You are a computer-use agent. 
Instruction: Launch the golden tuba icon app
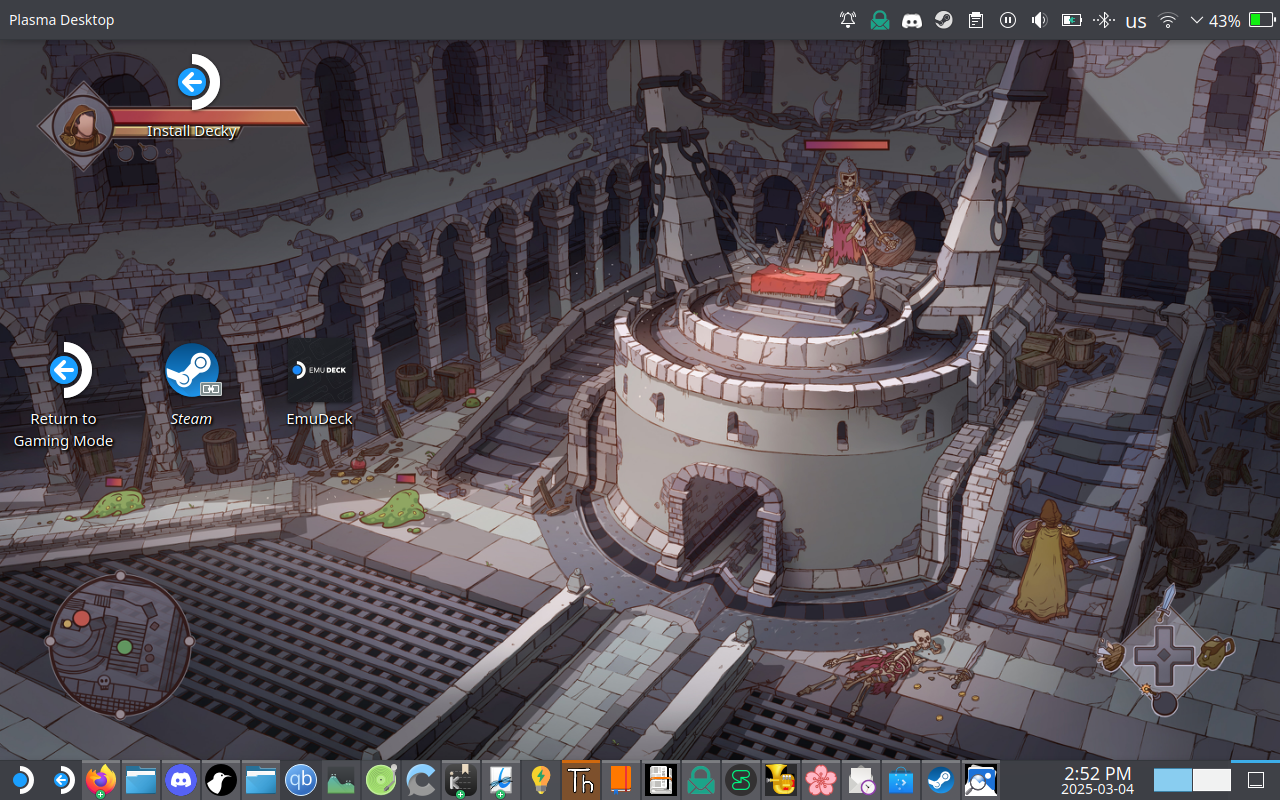(781, 780)
